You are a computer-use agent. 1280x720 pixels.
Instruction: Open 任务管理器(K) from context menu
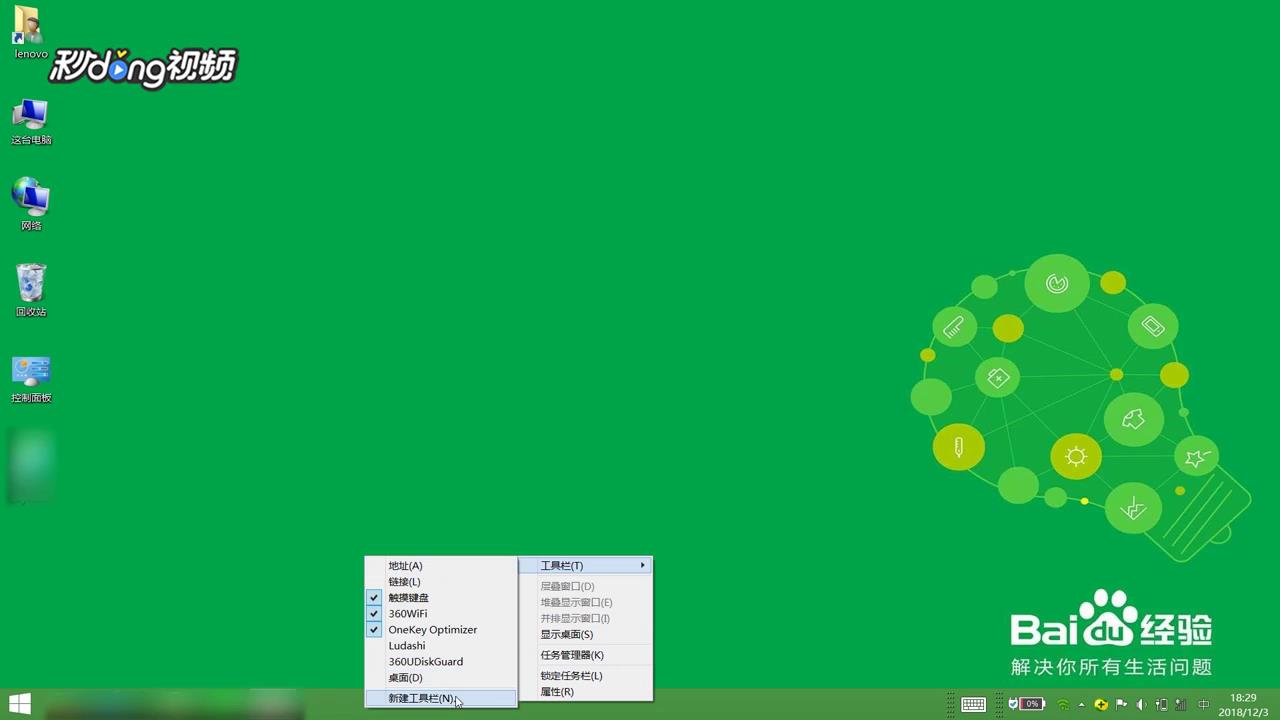(x=585, y=656)
